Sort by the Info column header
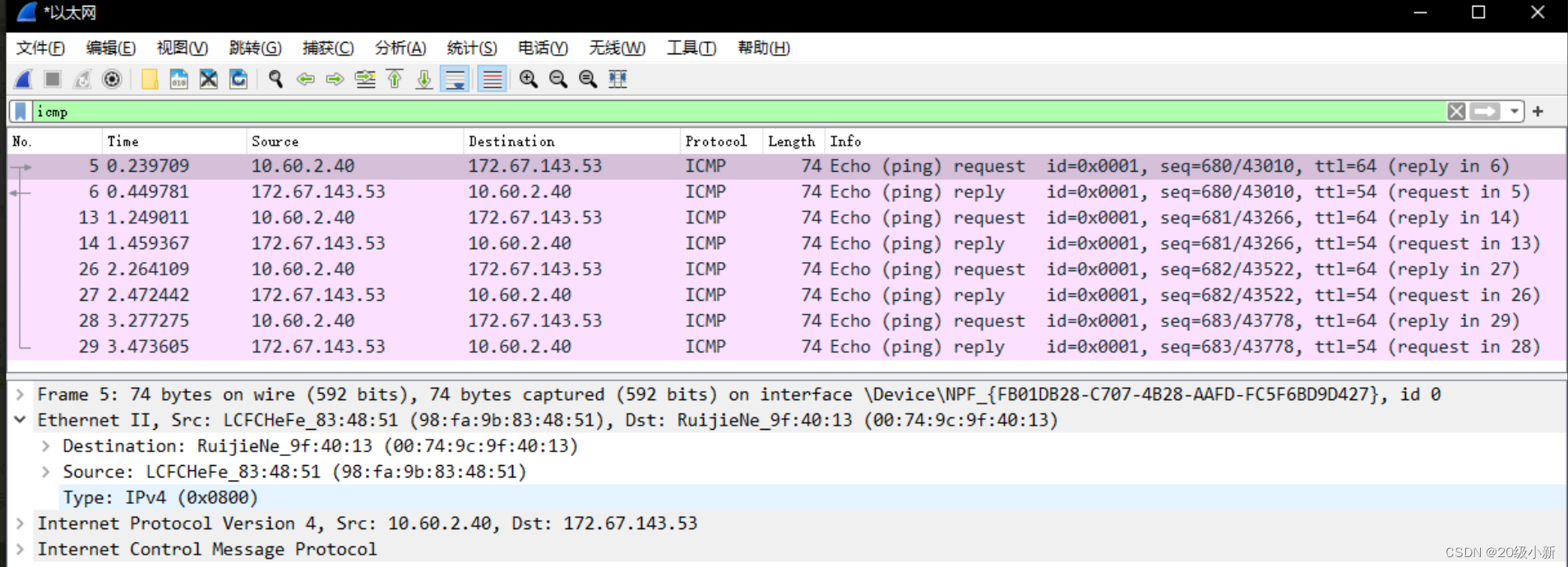The width and height of the screenshot is (1568, 567). (x=1196, y=141)
